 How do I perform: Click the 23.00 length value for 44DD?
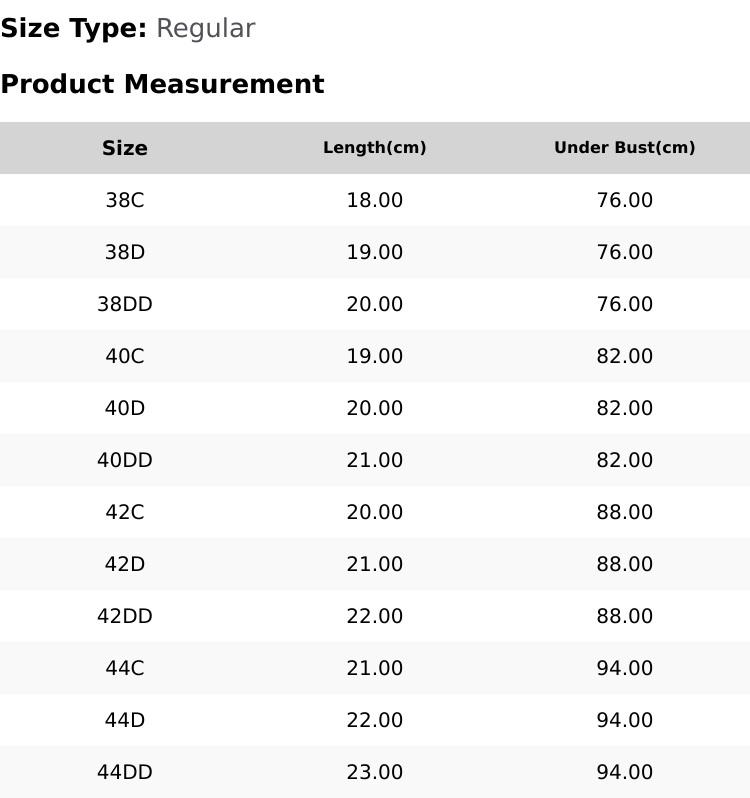coord(374,772)
